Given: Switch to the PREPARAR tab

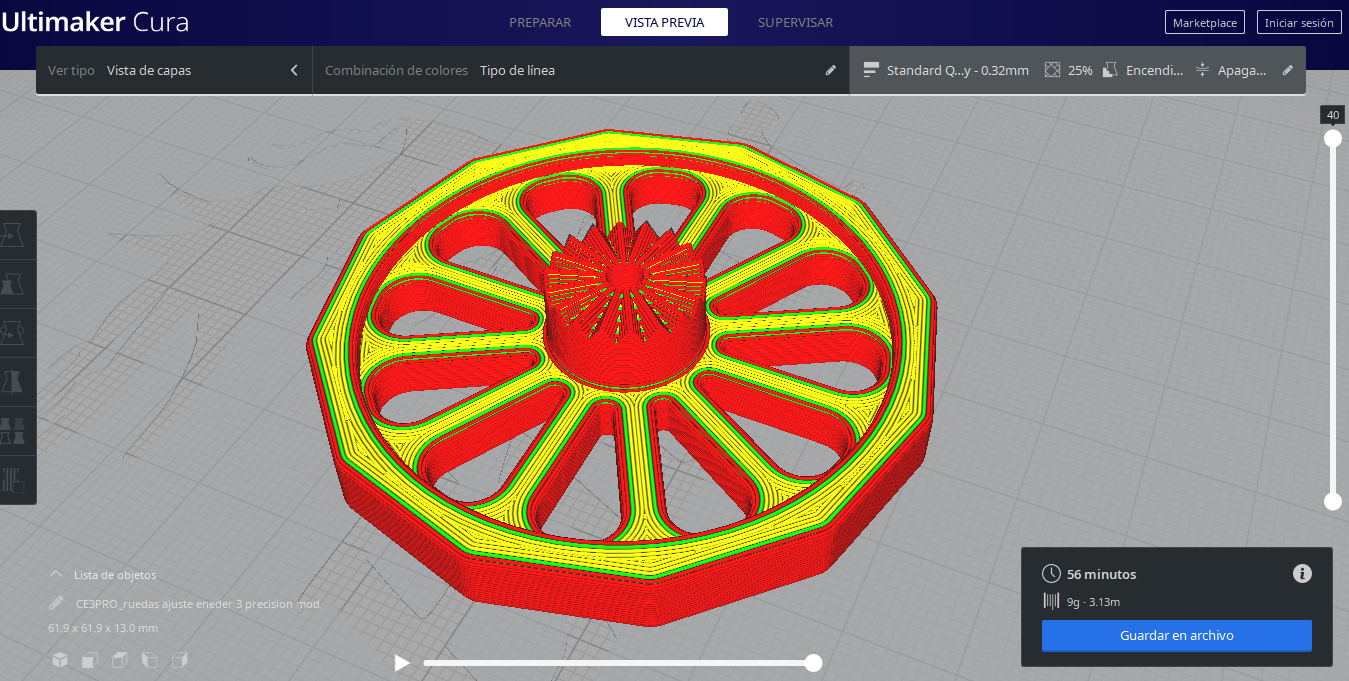Looking at the screenshot, I should 541,22.
